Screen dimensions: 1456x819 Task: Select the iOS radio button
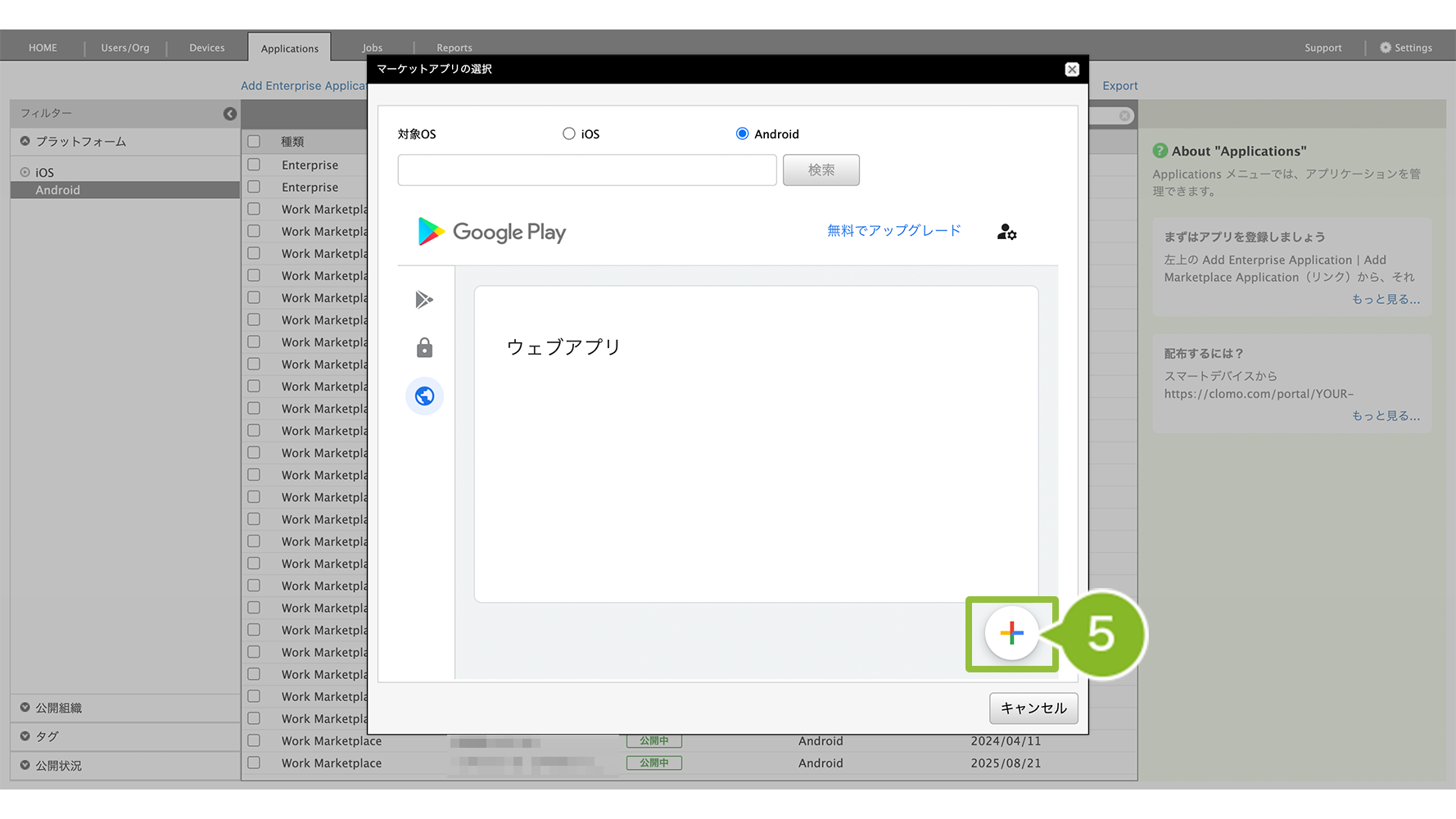tap(569, 133)
